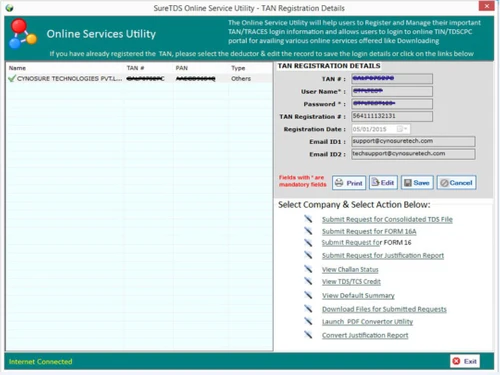Open Submit Request for FORM 16 link

[366, 243]
